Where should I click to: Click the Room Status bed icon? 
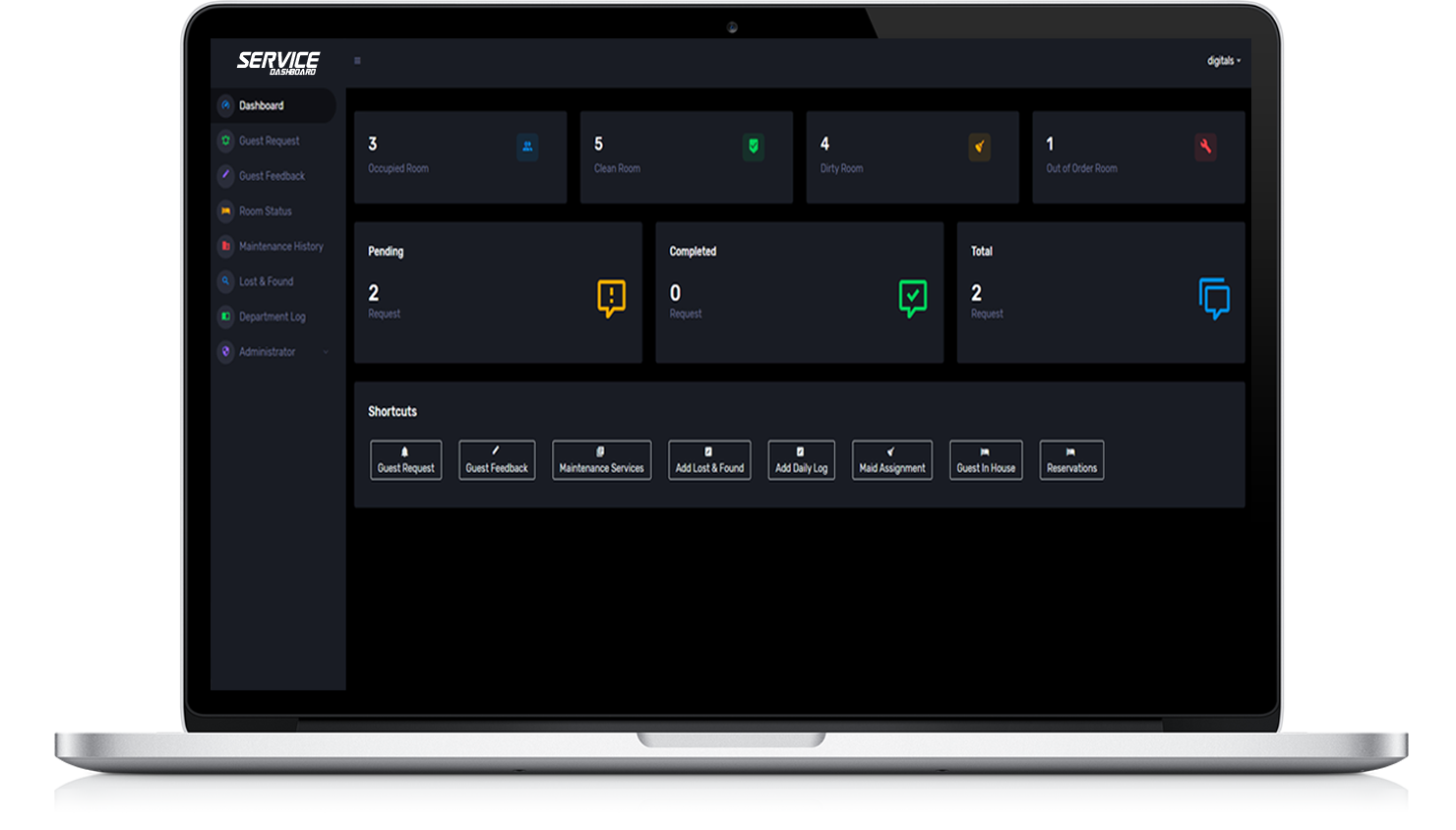226,210
